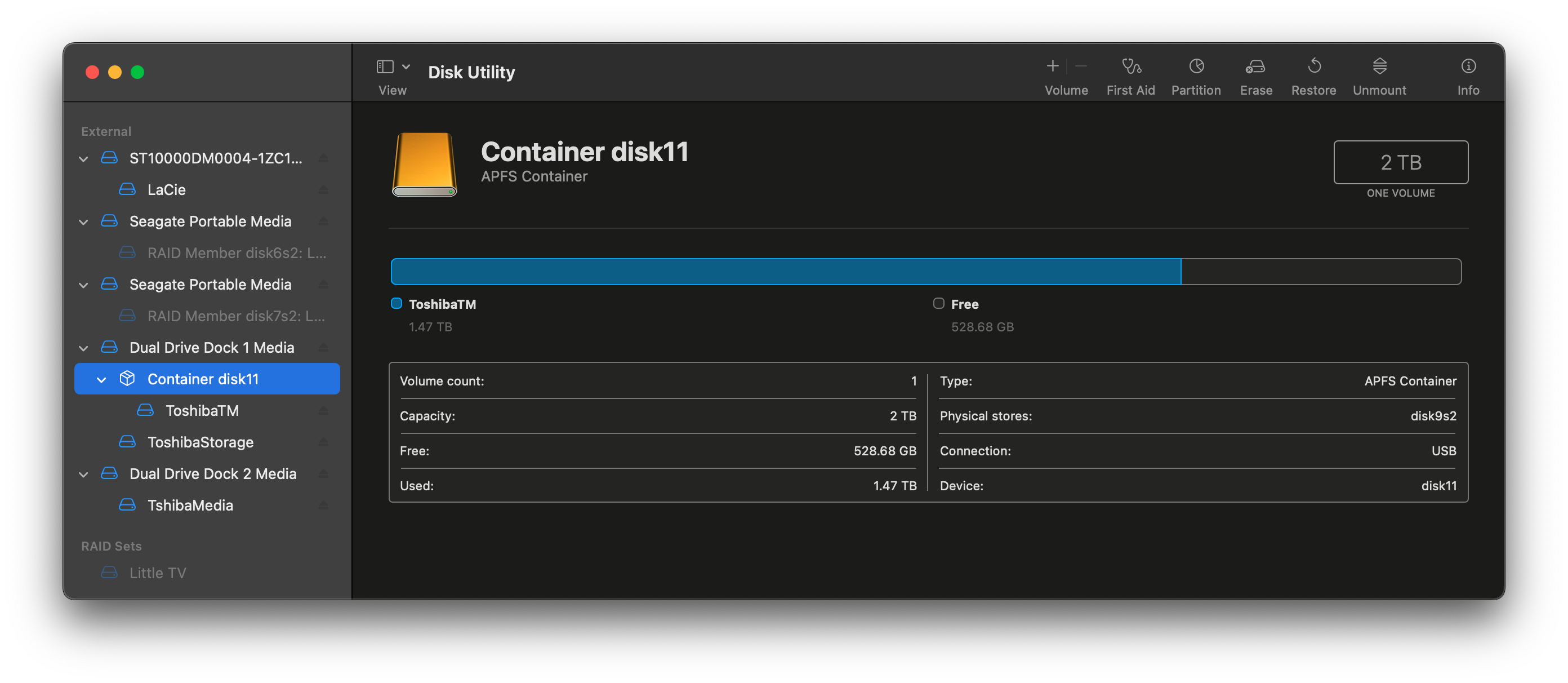Select TshibaMedia volume in sidebar
The image size is (1568, 683).
pyautogui.click(x=190, y=505)
